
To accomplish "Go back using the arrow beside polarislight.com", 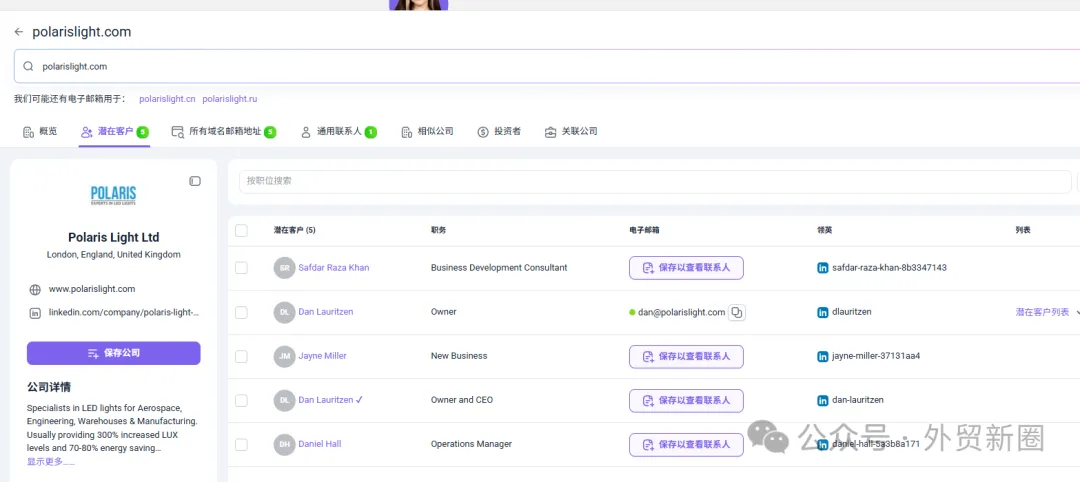I will [x=19, y=32].
